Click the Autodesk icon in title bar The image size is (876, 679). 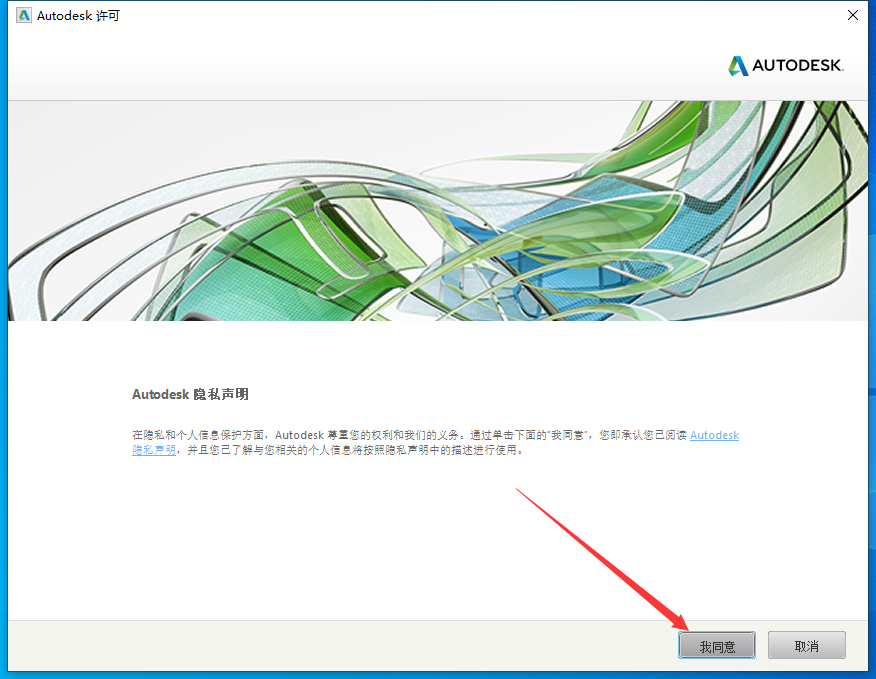click(23, 16)
